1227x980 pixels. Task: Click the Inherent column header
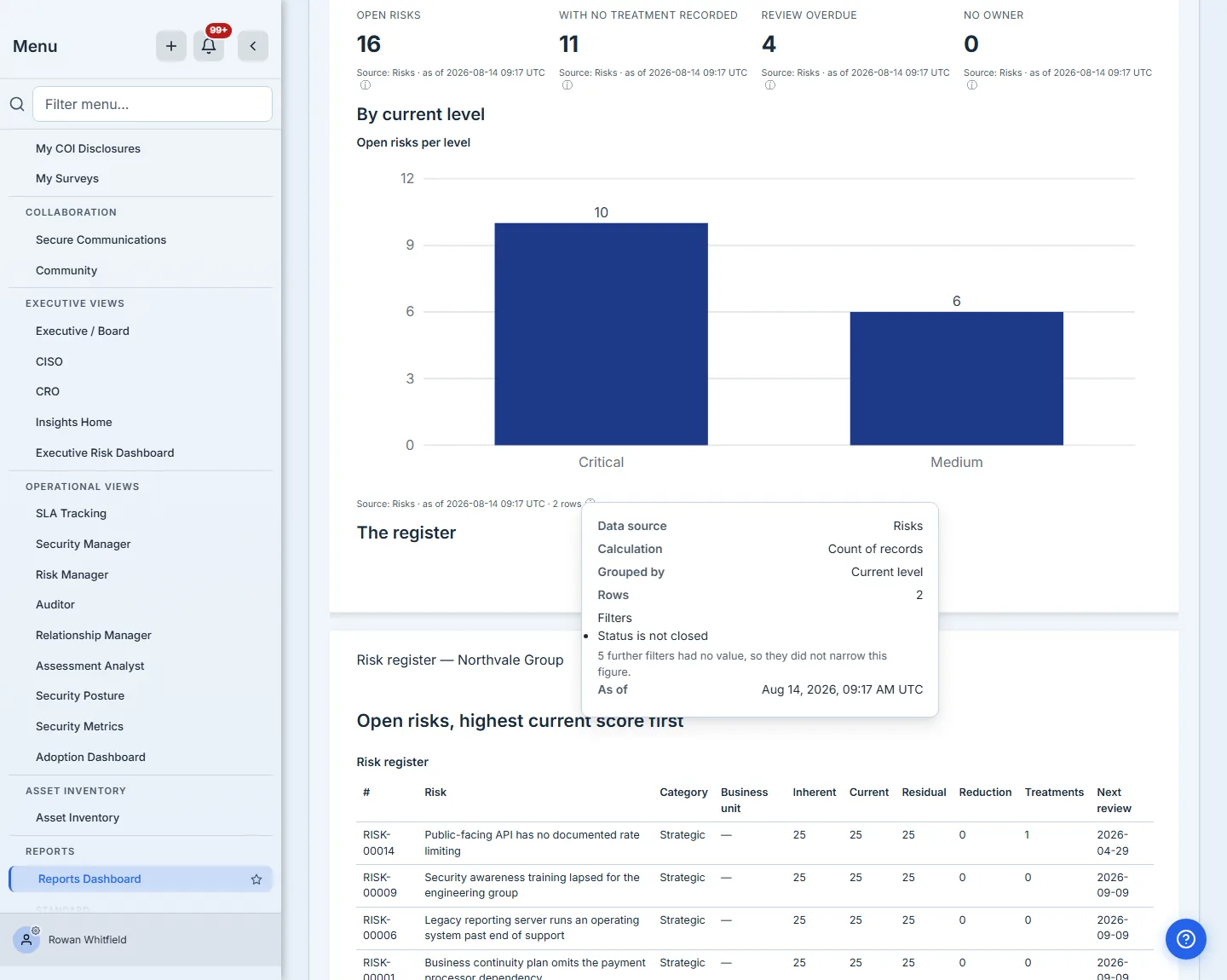coord(815,793)
